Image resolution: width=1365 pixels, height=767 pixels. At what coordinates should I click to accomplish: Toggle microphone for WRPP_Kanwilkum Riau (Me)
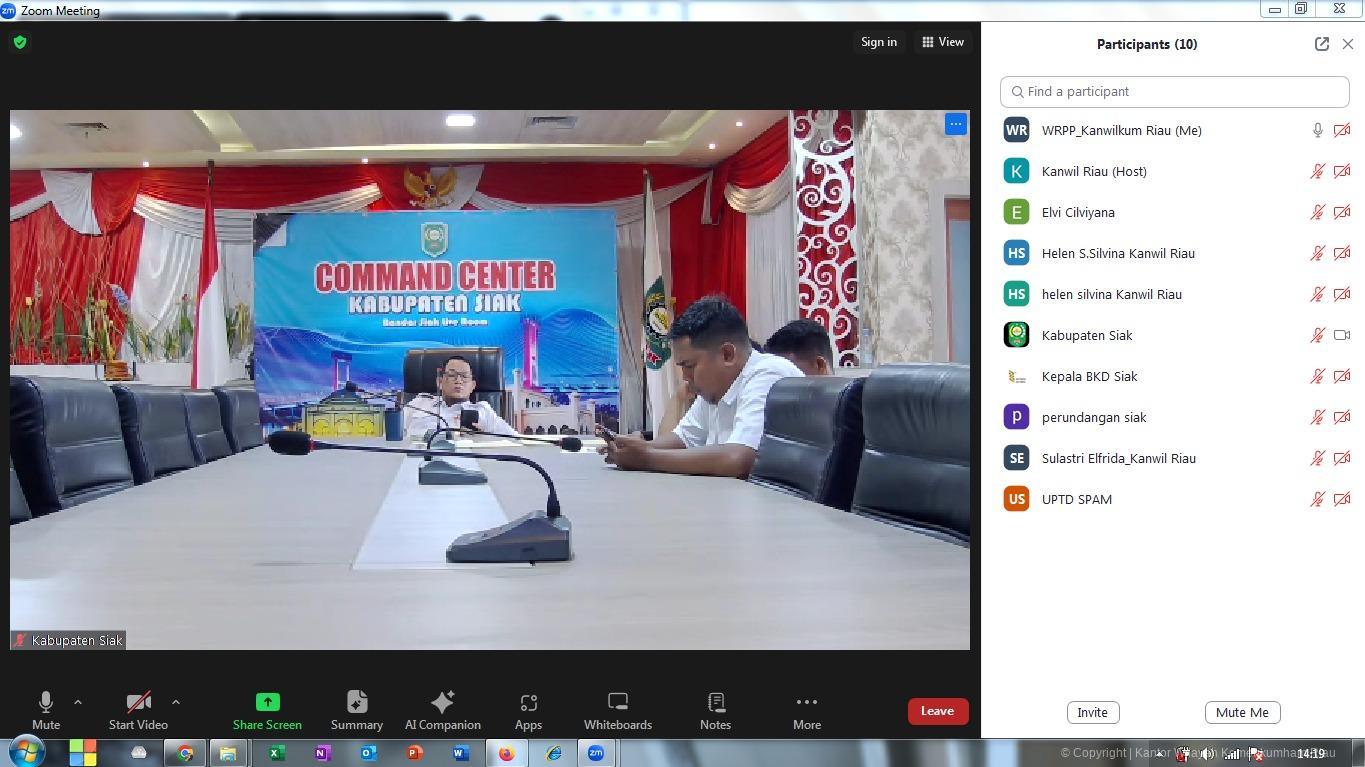(x=1317, y=131)
